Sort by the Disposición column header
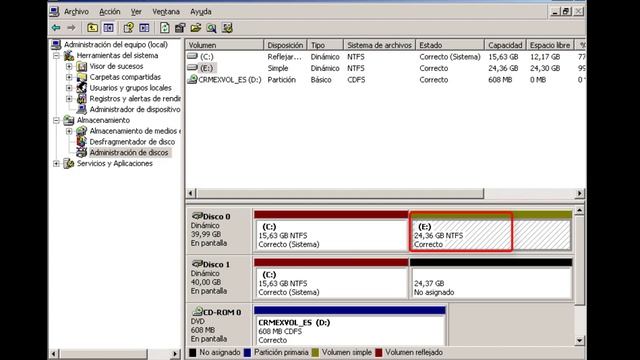The width and height of the screenshot is (640, 360). coord(285,45)
